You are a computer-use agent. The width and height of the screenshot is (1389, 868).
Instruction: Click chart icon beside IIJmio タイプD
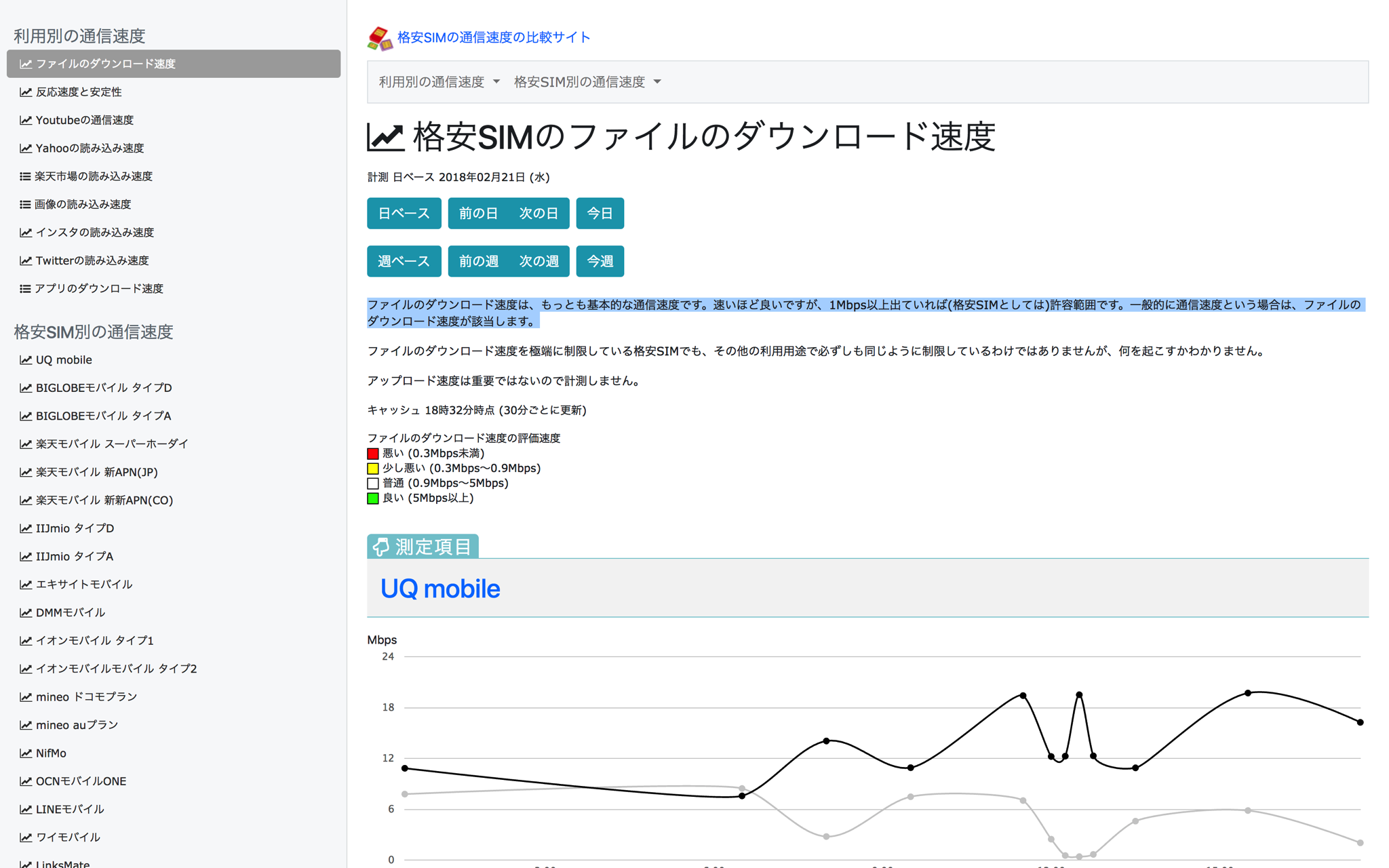(x=26, y=528)
